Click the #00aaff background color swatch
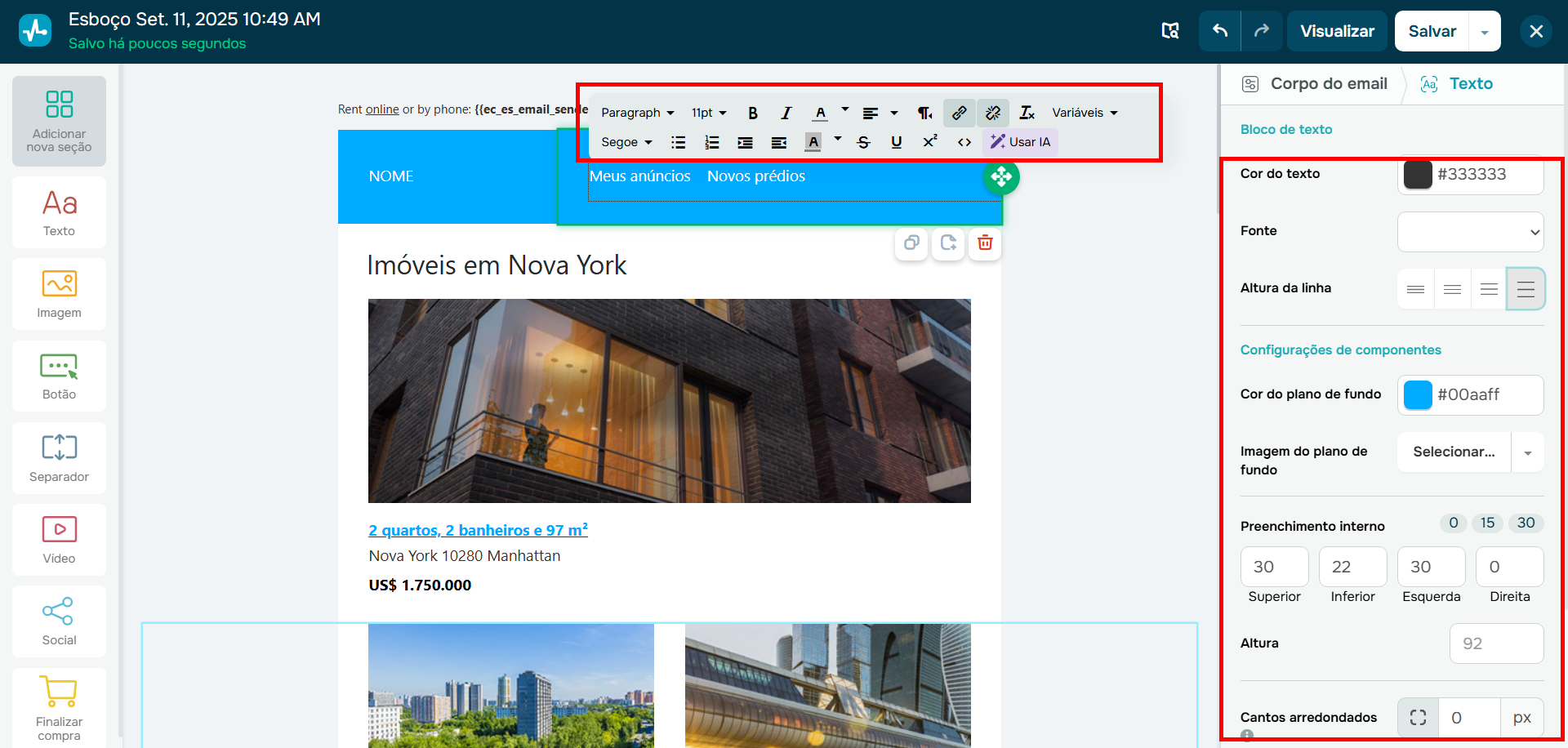Image resolution: width=1568 pixels, height=748 pixels. [x=1419, y=394]
